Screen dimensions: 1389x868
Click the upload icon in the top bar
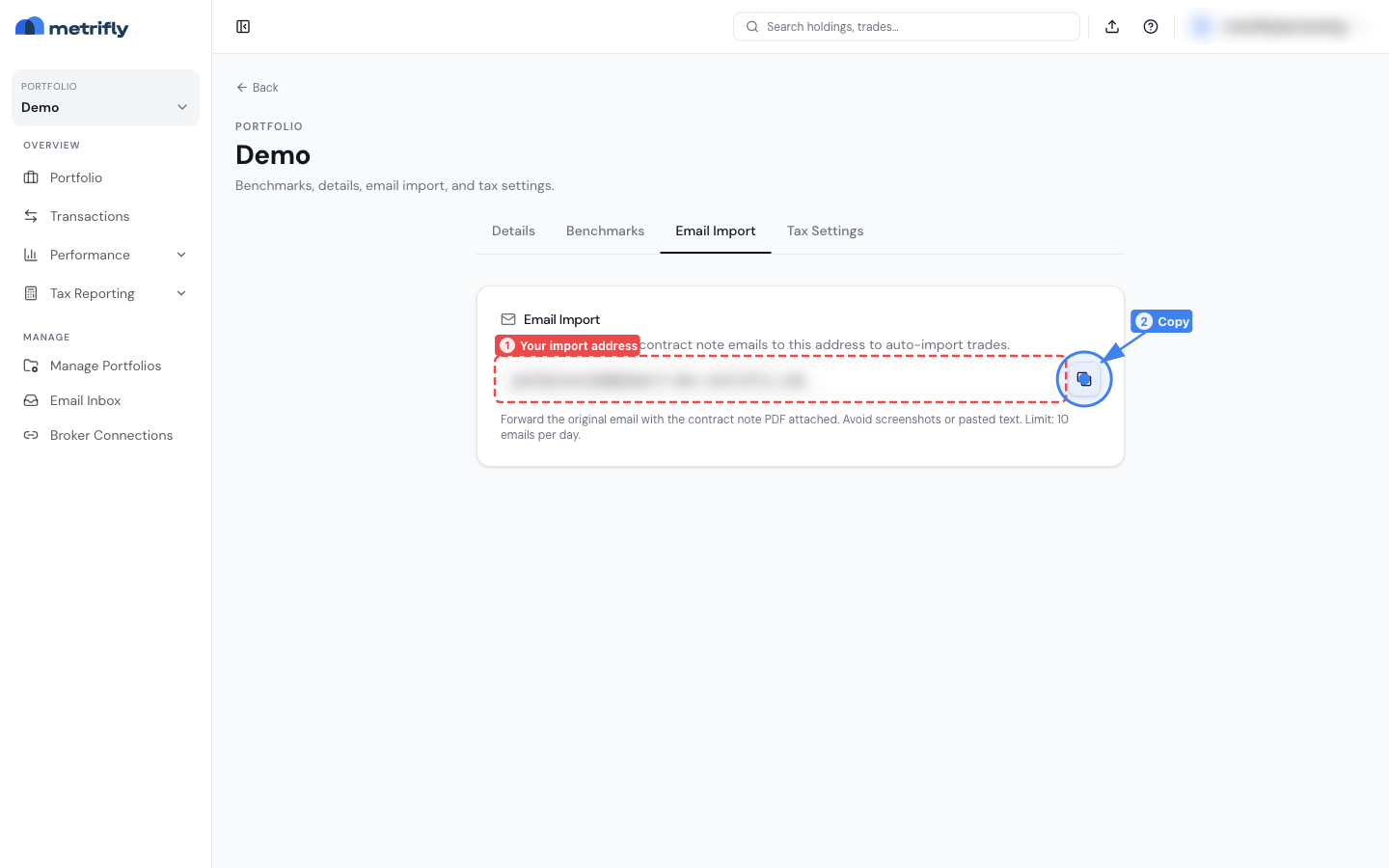point(1112,27)
